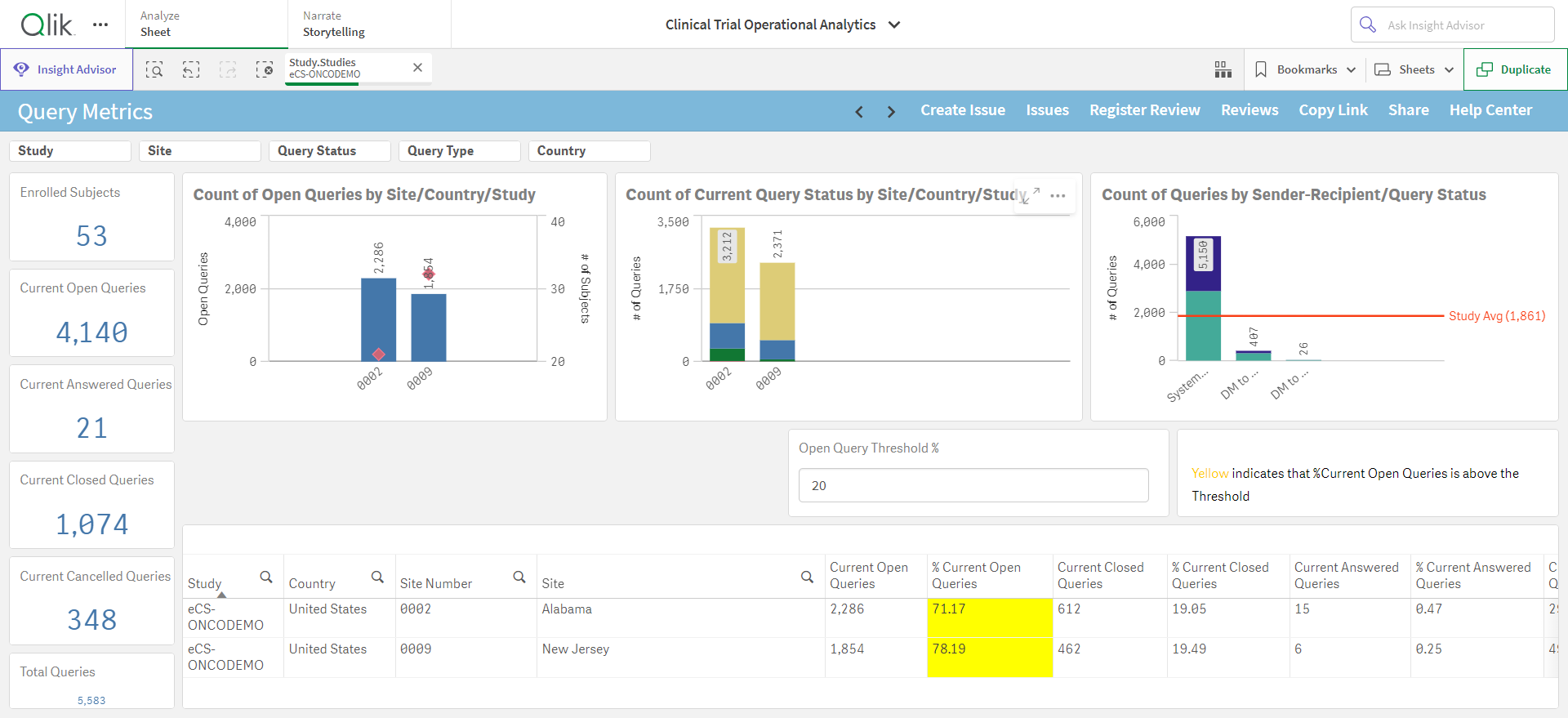Toggle the Insight Advisor panel
The height and width of the screenshot is (718, 1568).
(66, 69)
